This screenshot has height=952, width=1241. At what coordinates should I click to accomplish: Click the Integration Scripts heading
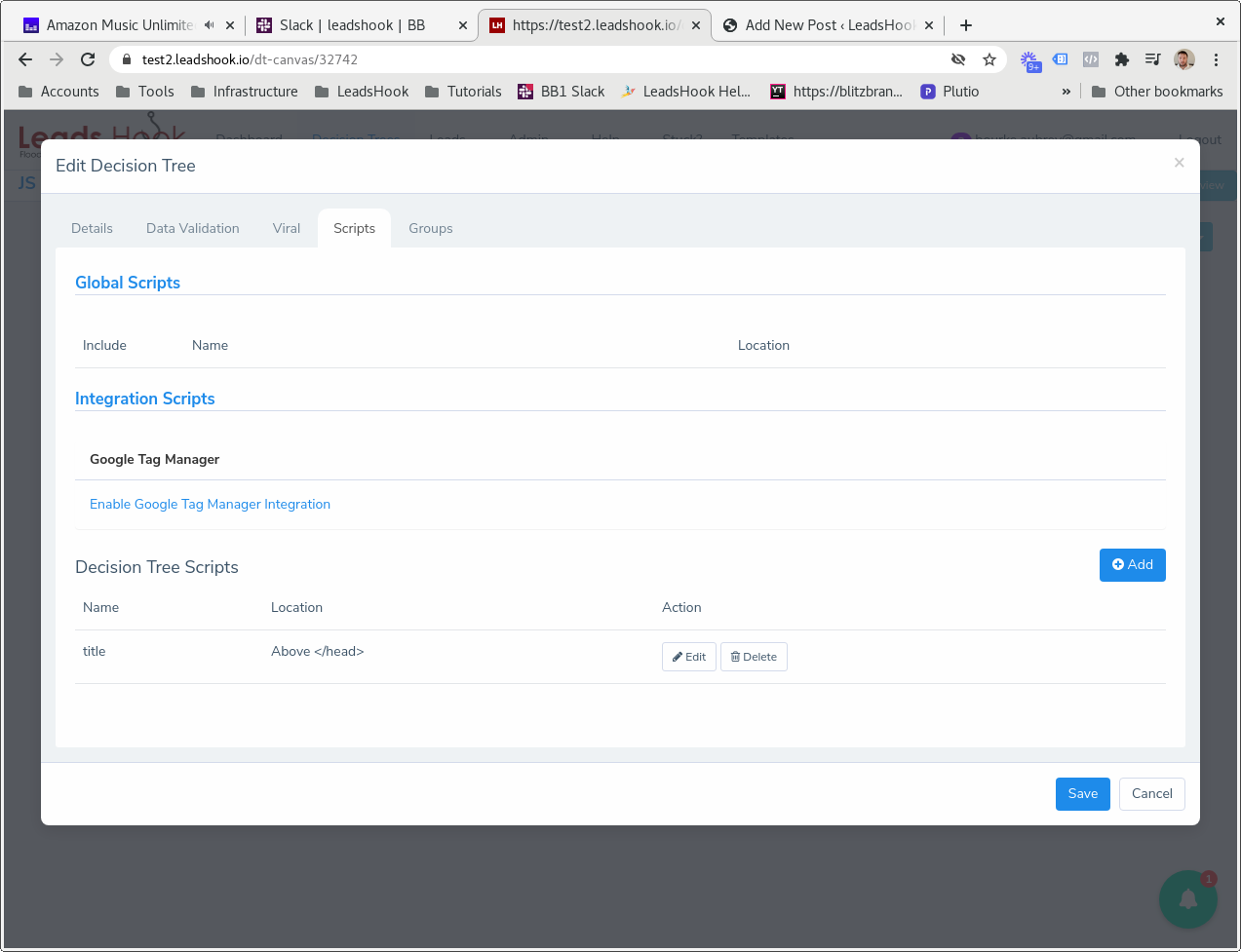tap(144, 399)
